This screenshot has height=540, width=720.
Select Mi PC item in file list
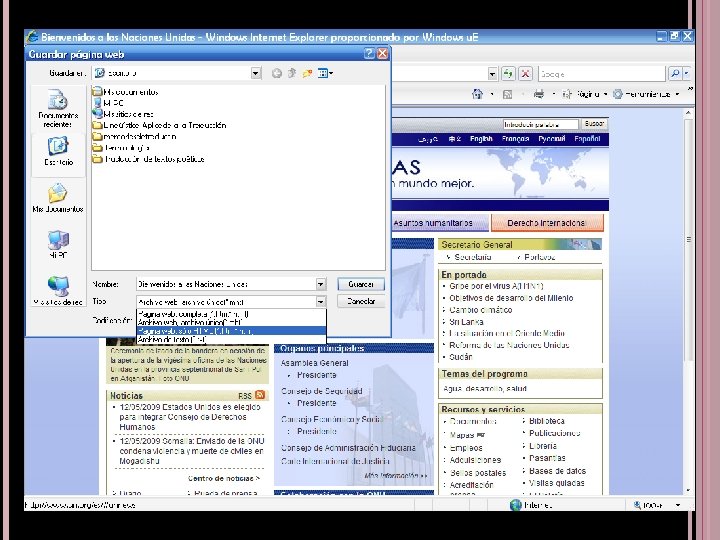pos(108,103)
